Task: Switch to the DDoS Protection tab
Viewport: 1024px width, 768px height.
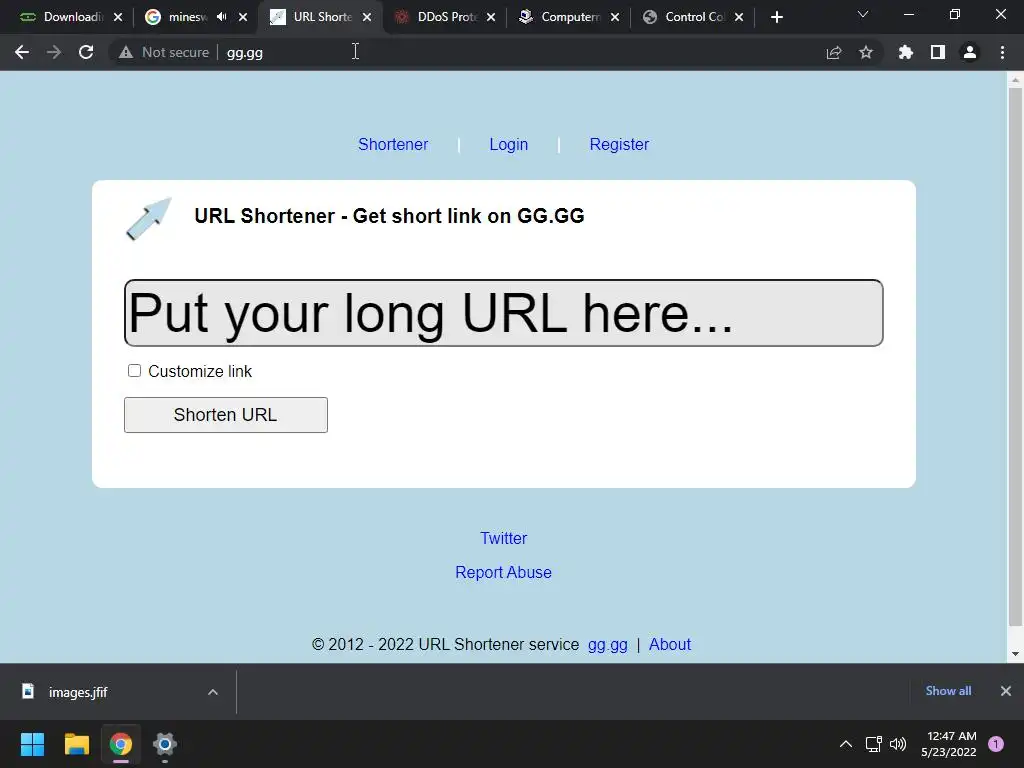Action: tap(442, 18)
